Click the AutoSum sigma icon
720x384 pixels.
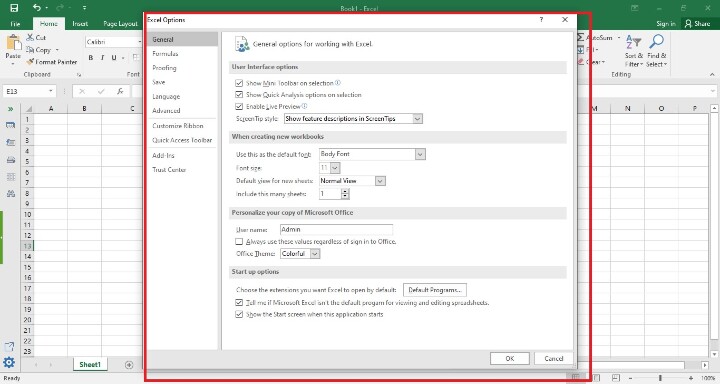click(x=581, y=37)
